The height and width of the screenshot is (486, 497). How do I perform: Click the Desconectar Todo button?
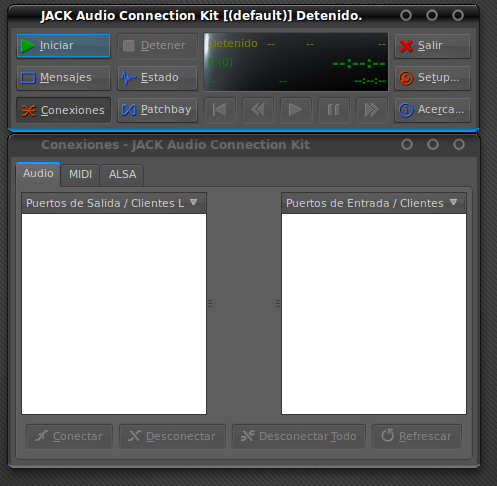click(299, 436)
